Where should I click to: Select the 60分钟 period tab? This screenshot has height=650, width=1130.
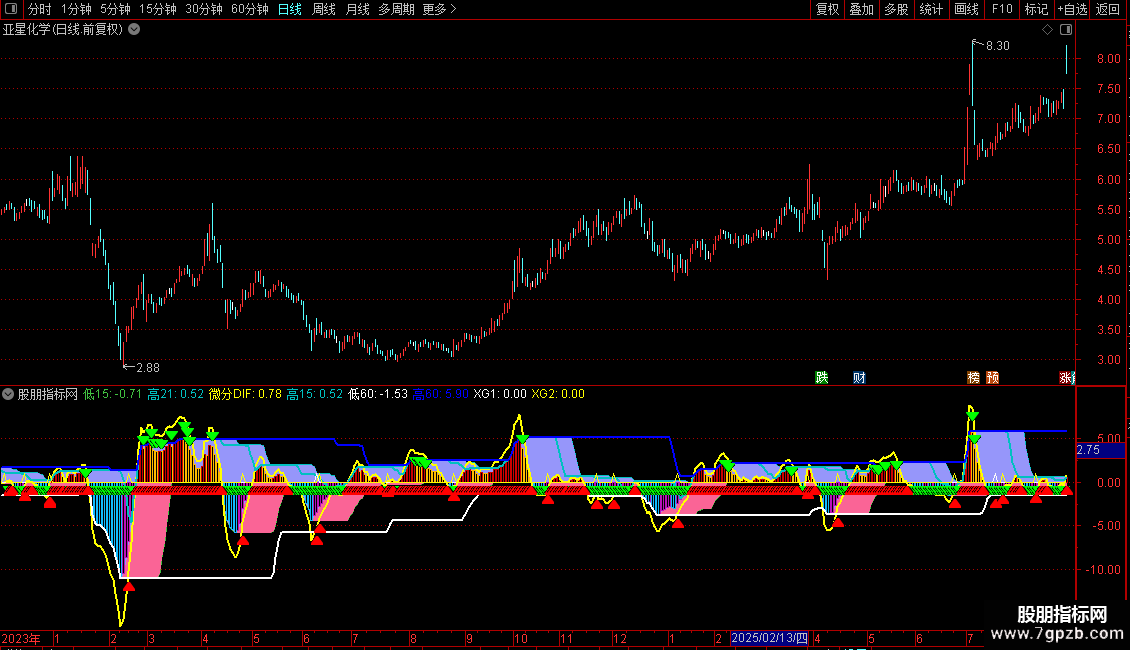point(249,9)
